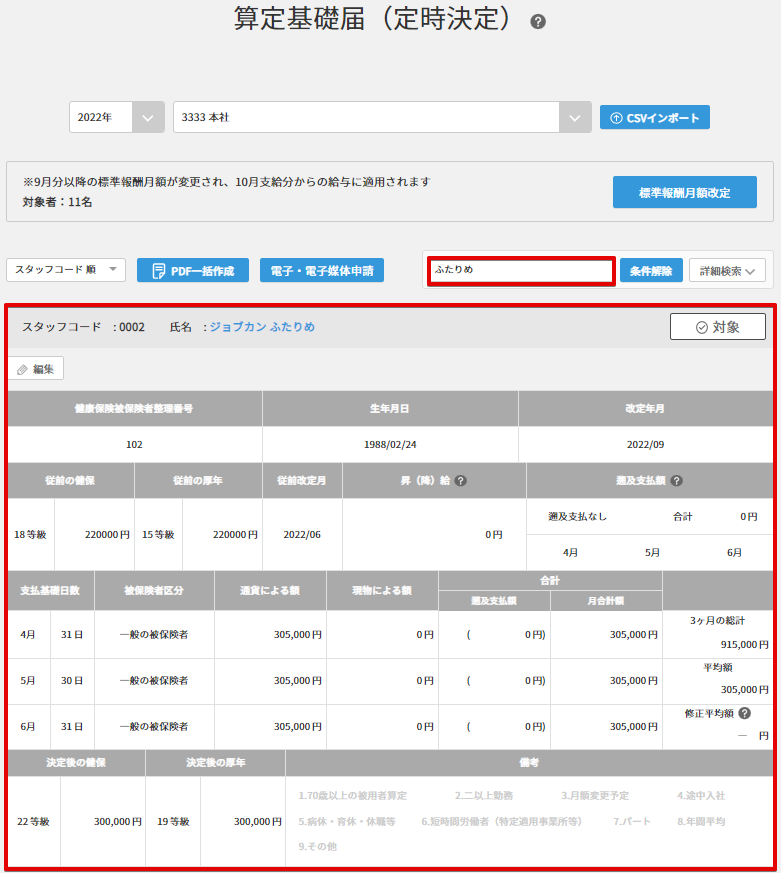The height and width of the screenshot is (875, 782).
Task: Open the 2022年 year dropdown
Action: pos(117,117)
